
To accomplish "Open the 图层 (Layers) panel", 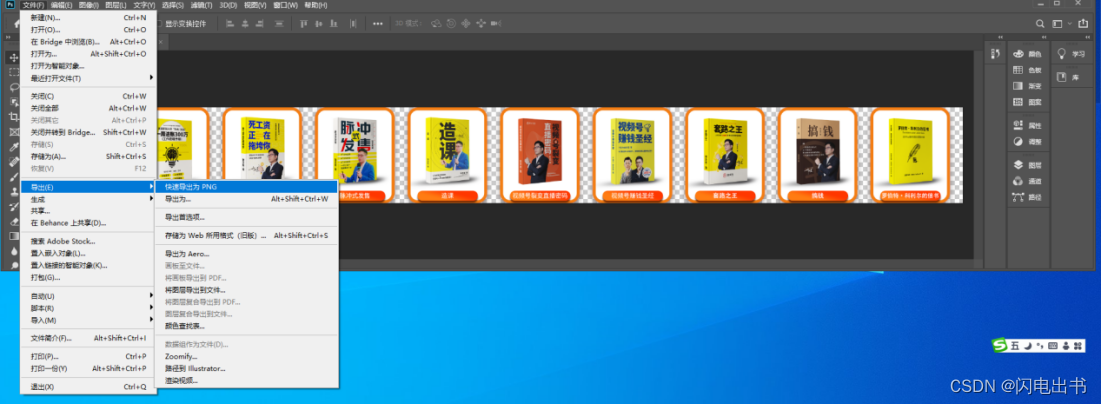I will [x=1027, y=166].
